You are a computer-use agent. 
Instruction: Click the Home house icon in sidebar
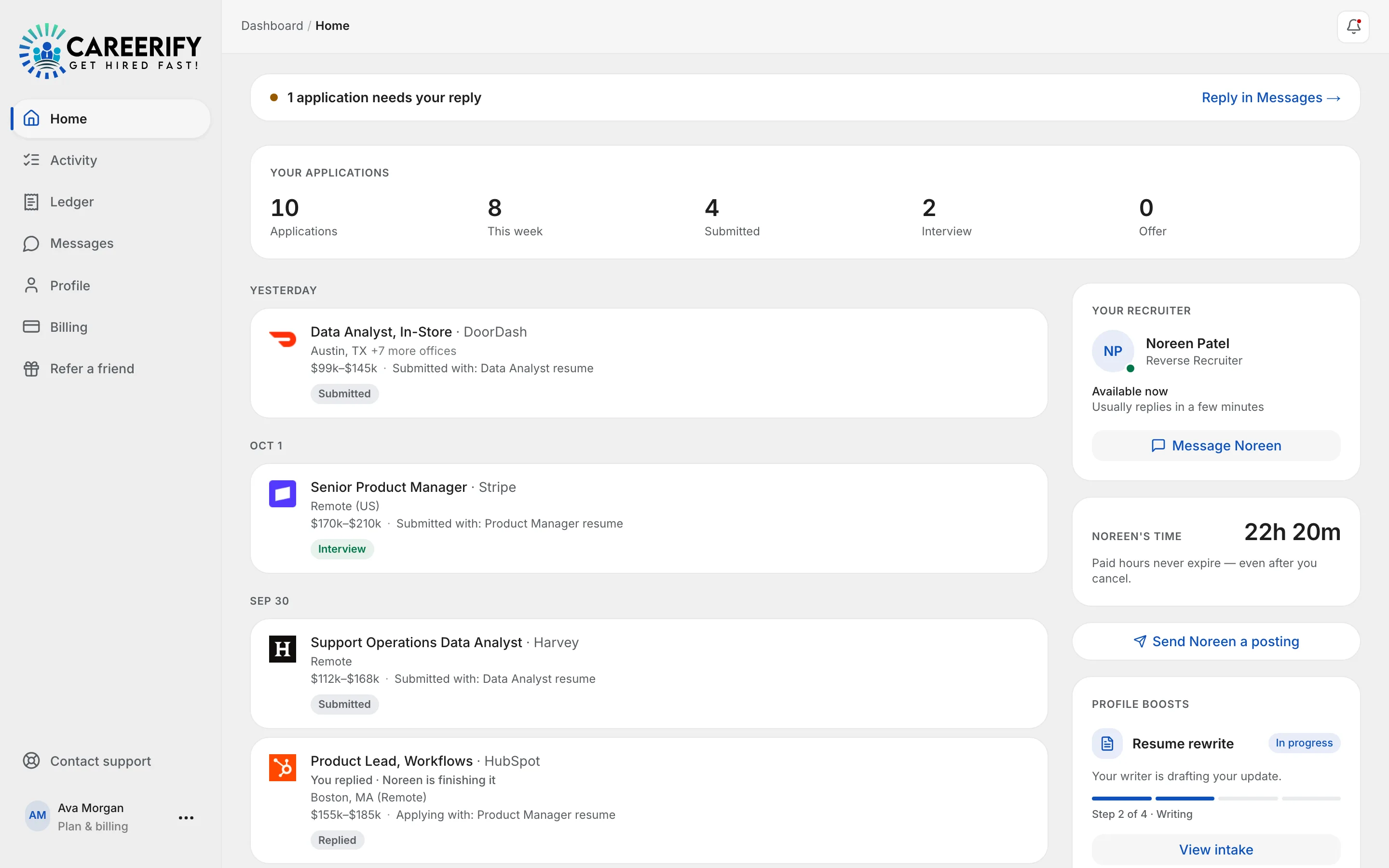(x=31, y=118)
